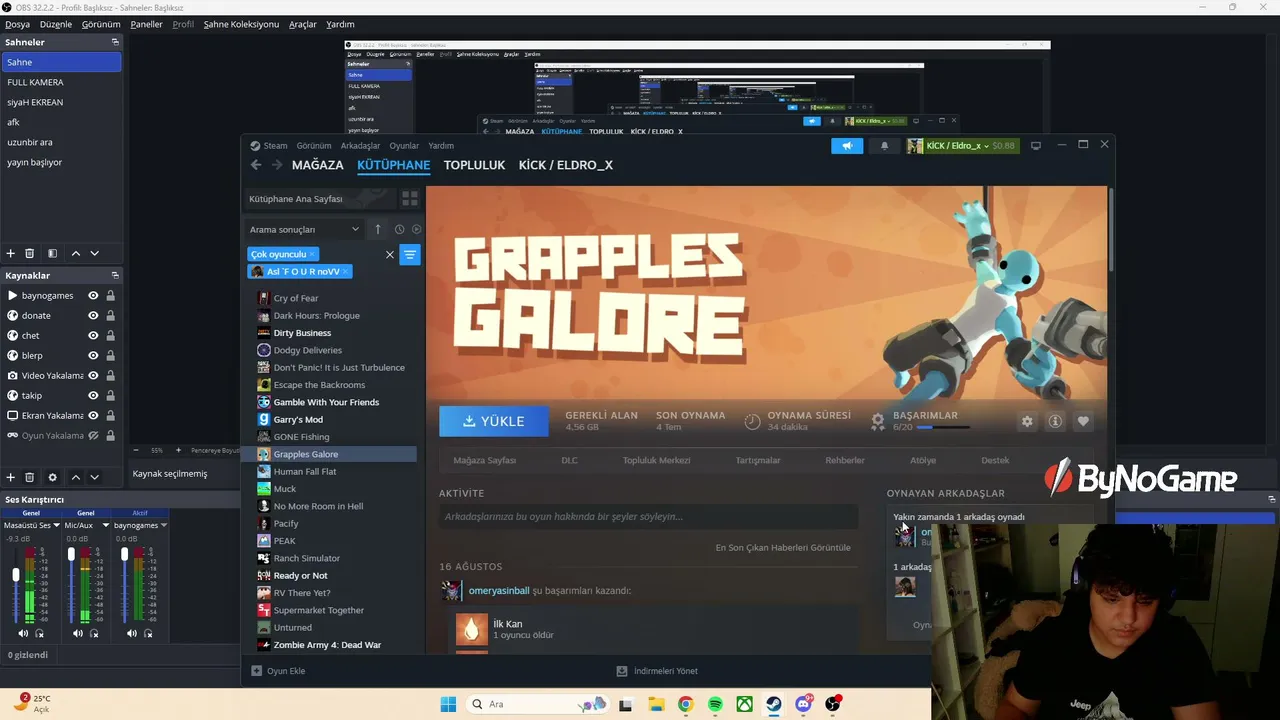Viewport: 1280px width, 720px height.
Task: Select the 'siyaH EKREAN' scene
Action: pyautogui.click(x=62, y=102)
